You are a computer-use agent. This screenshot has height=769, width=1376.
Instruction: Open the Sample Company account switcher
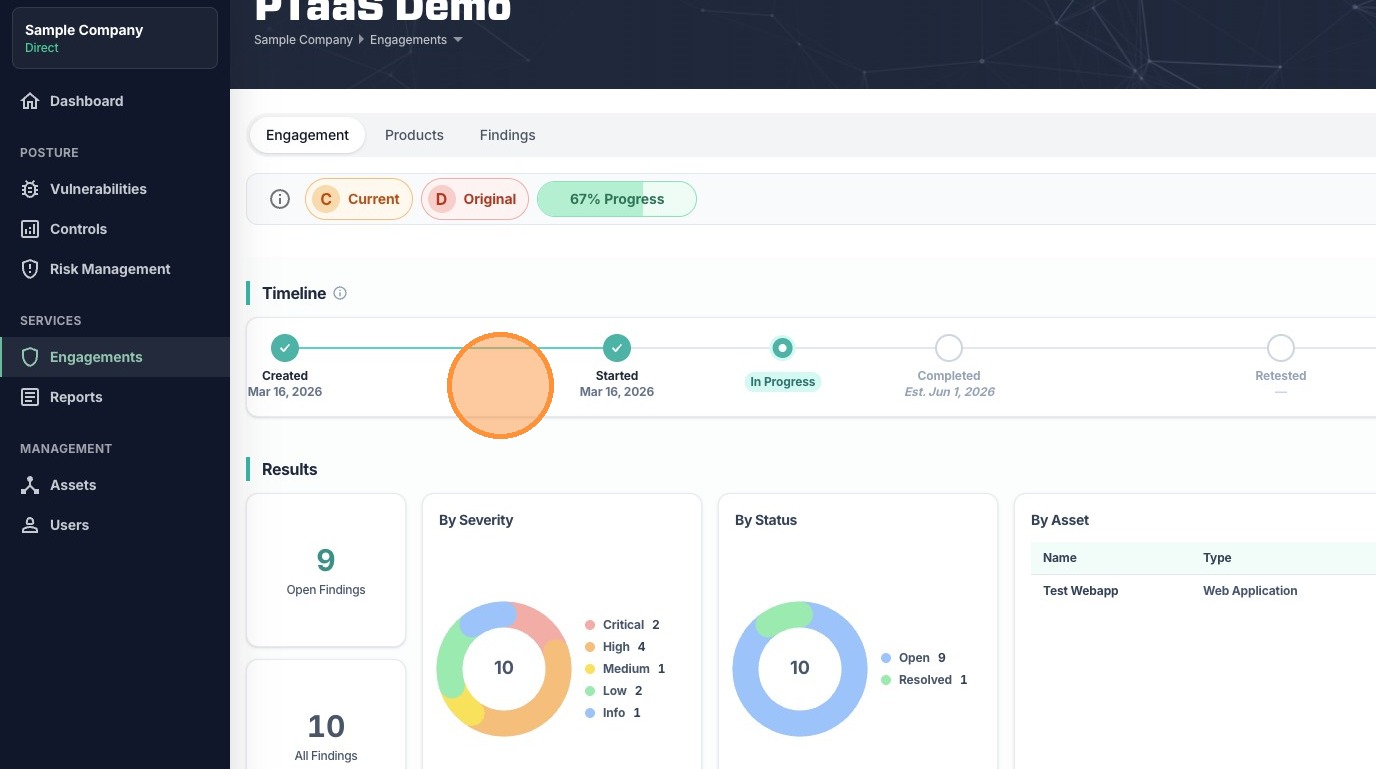[x=114, y=38]
